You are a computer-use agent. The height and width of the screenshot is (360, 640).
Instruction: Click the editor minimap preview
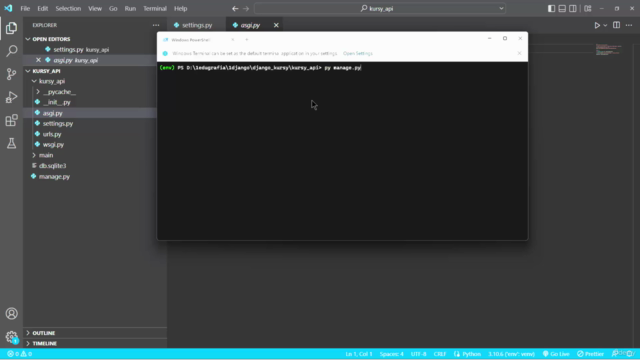pyautogui.click(x=608, y=49)
